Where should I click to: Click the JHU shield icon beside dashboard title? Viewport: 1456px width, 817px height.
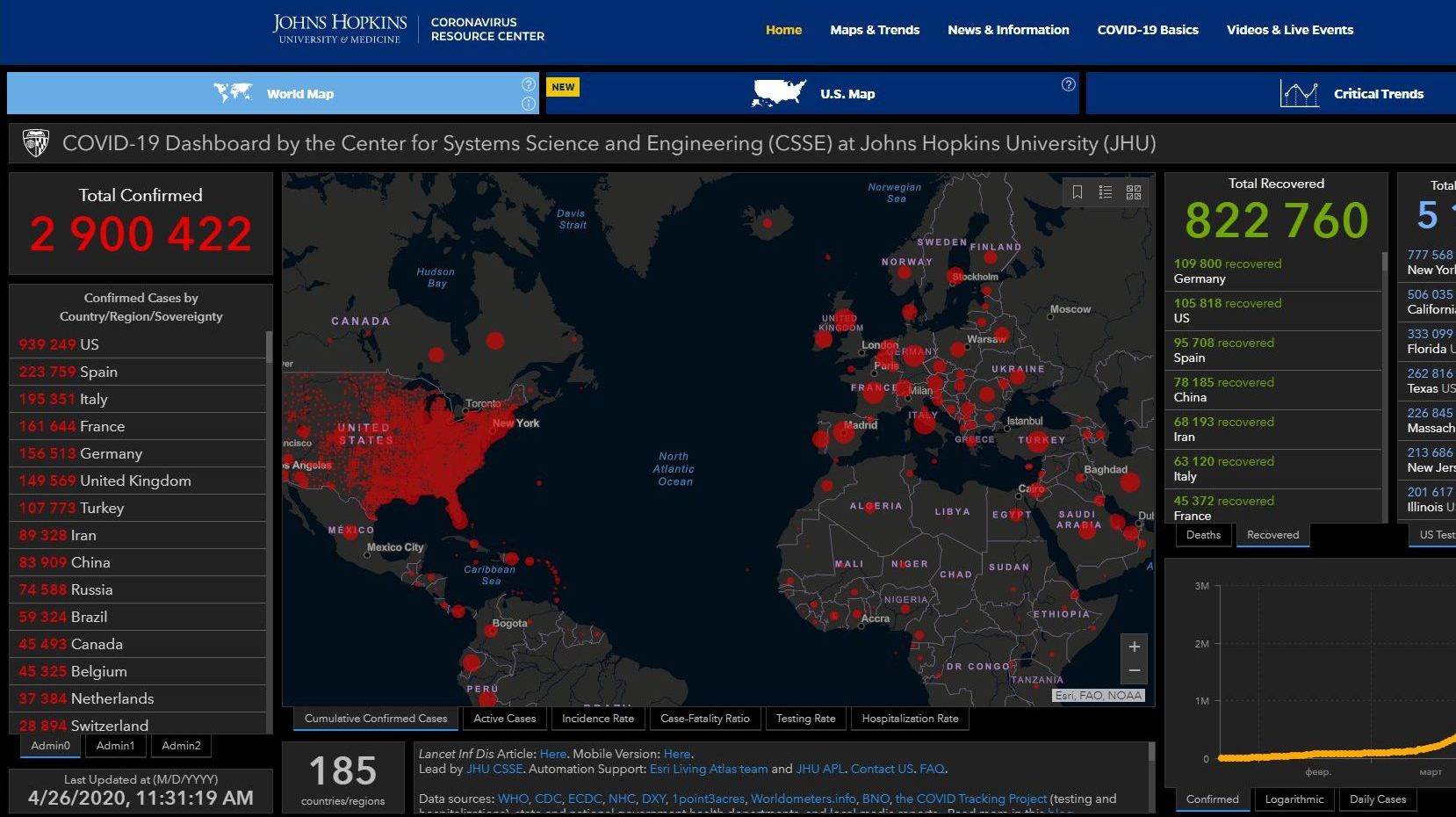click(35, 142)
